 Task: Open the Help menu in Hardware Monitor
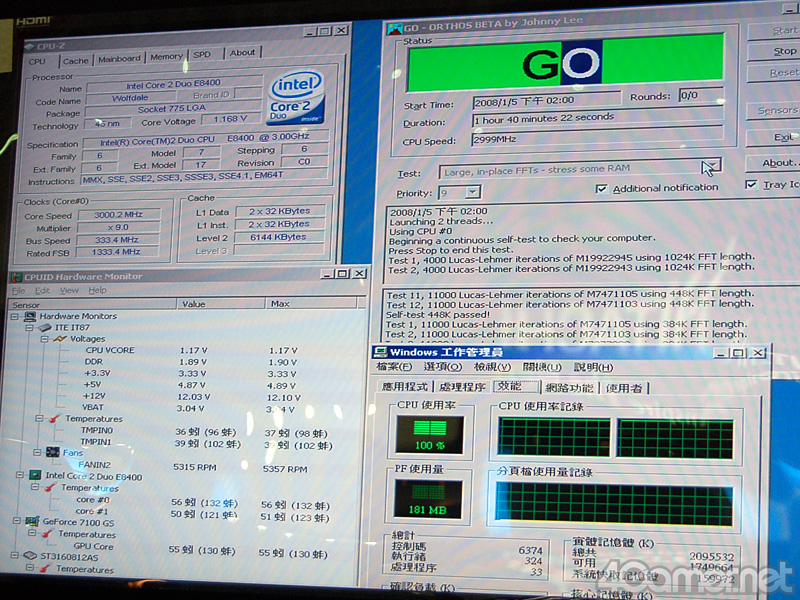(97, 290)
